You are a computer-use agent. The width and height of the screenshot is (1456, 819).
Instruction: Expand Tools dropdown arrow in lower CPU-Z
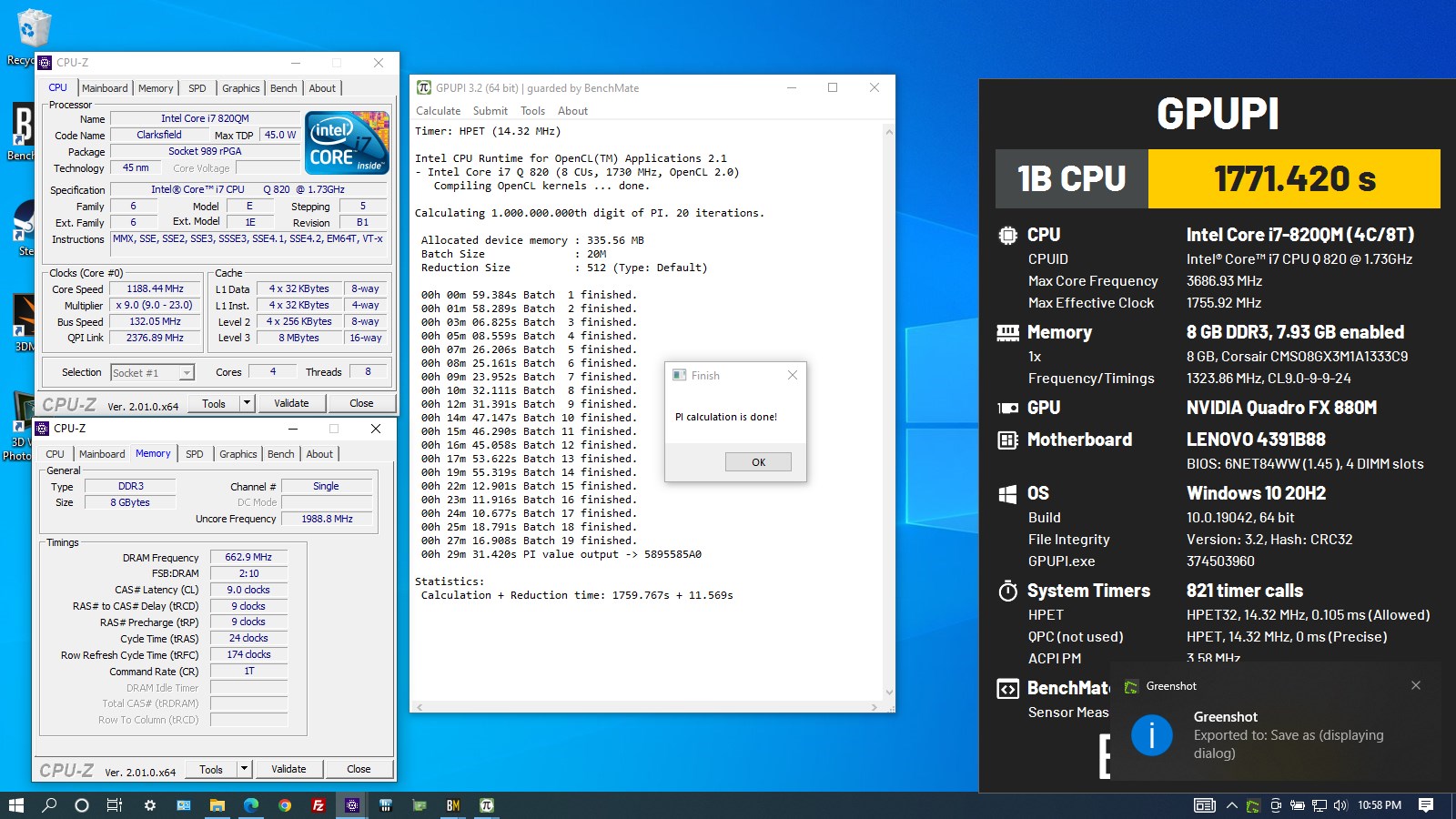(244, 769)
